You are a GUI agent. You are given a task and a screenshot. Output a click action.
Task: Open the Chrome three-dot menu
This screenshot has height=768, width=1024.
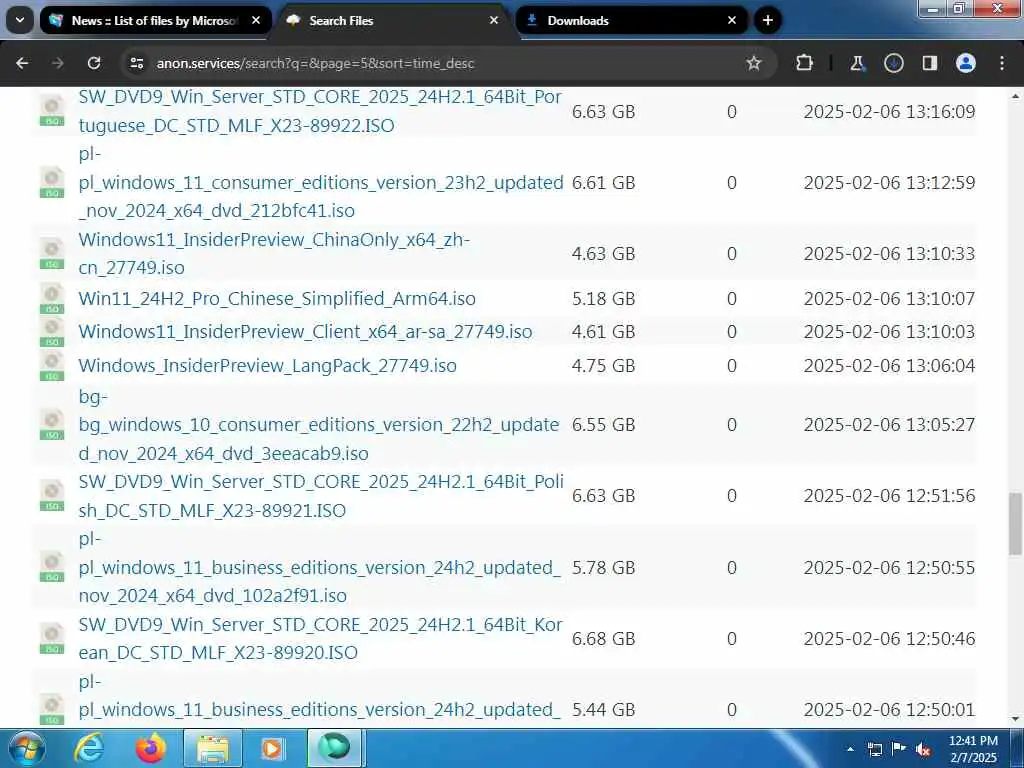(x=1002, y=63)
